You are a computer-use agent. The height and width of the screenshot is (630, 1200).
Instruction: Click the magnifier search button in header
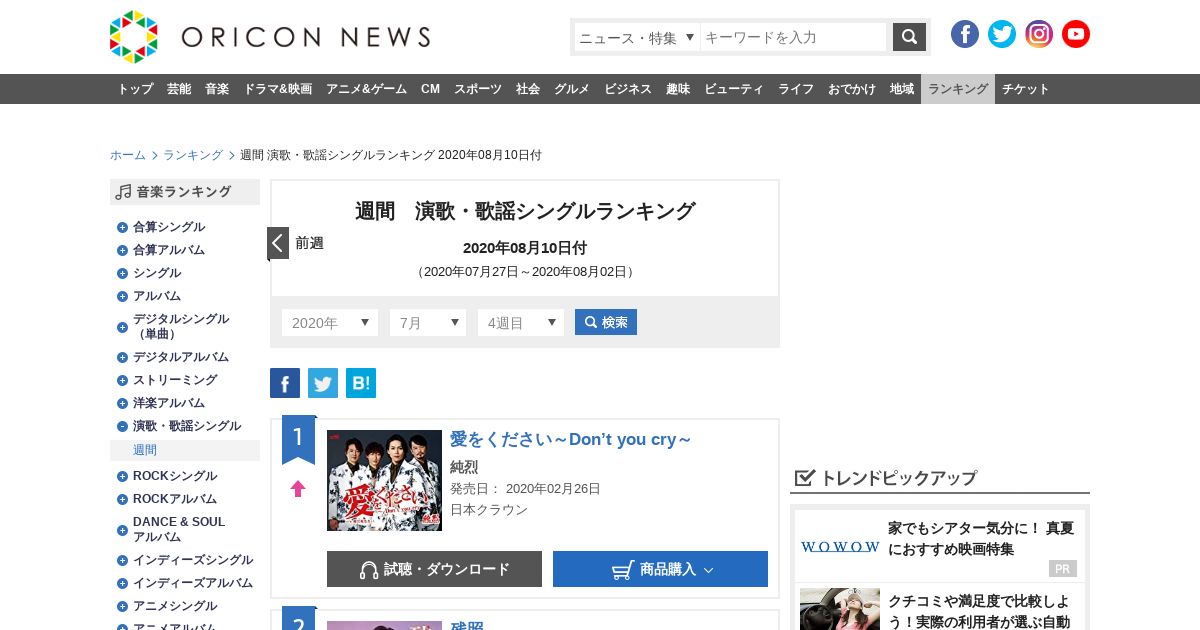909,37
